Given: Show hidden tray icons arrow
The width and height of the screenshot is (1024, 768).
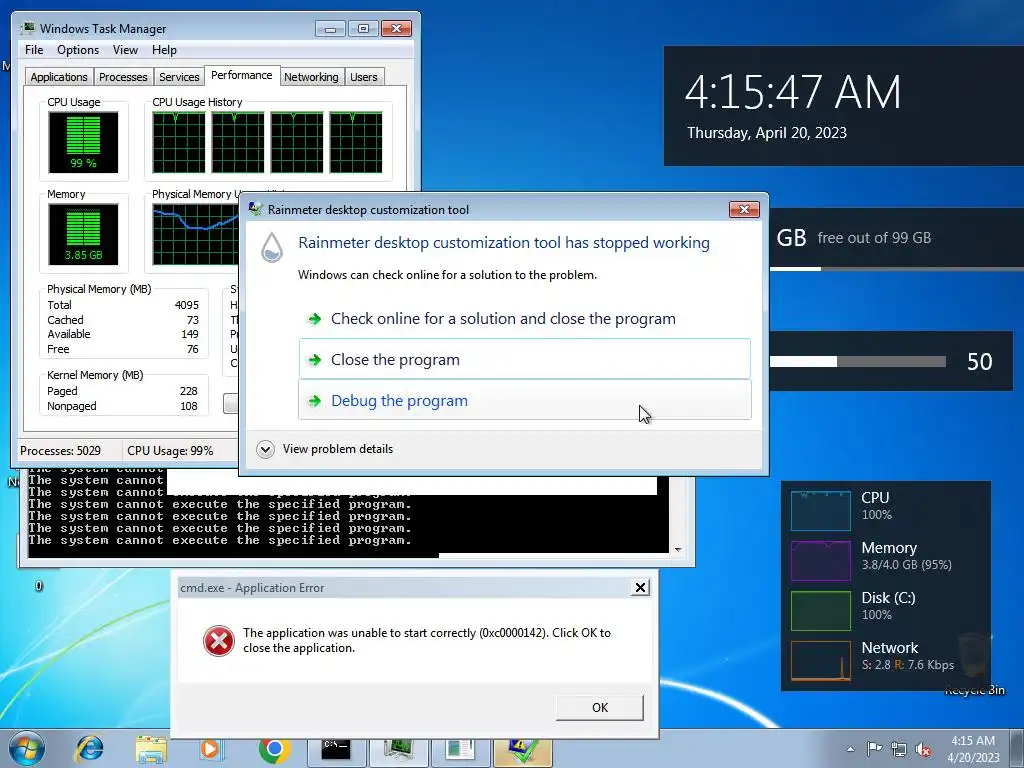Looking at the screenshot, I should [850, 749].
